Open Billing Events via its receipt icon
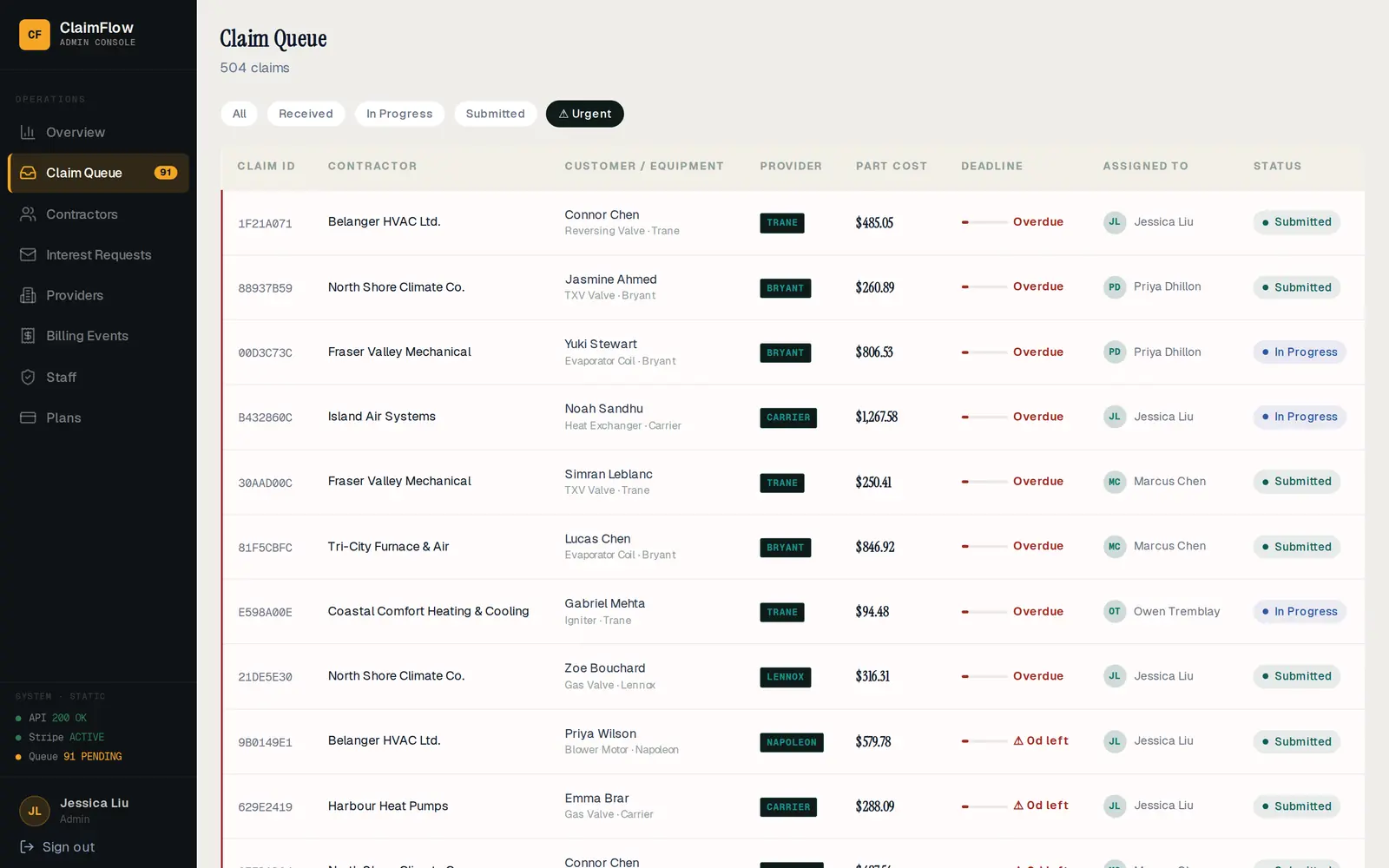 point(28,336)
